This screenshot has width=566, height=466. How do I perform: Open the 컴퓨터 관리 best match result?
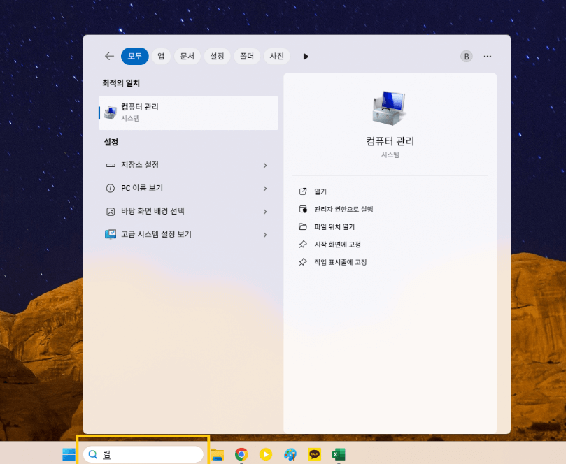[x=188, y=113]
